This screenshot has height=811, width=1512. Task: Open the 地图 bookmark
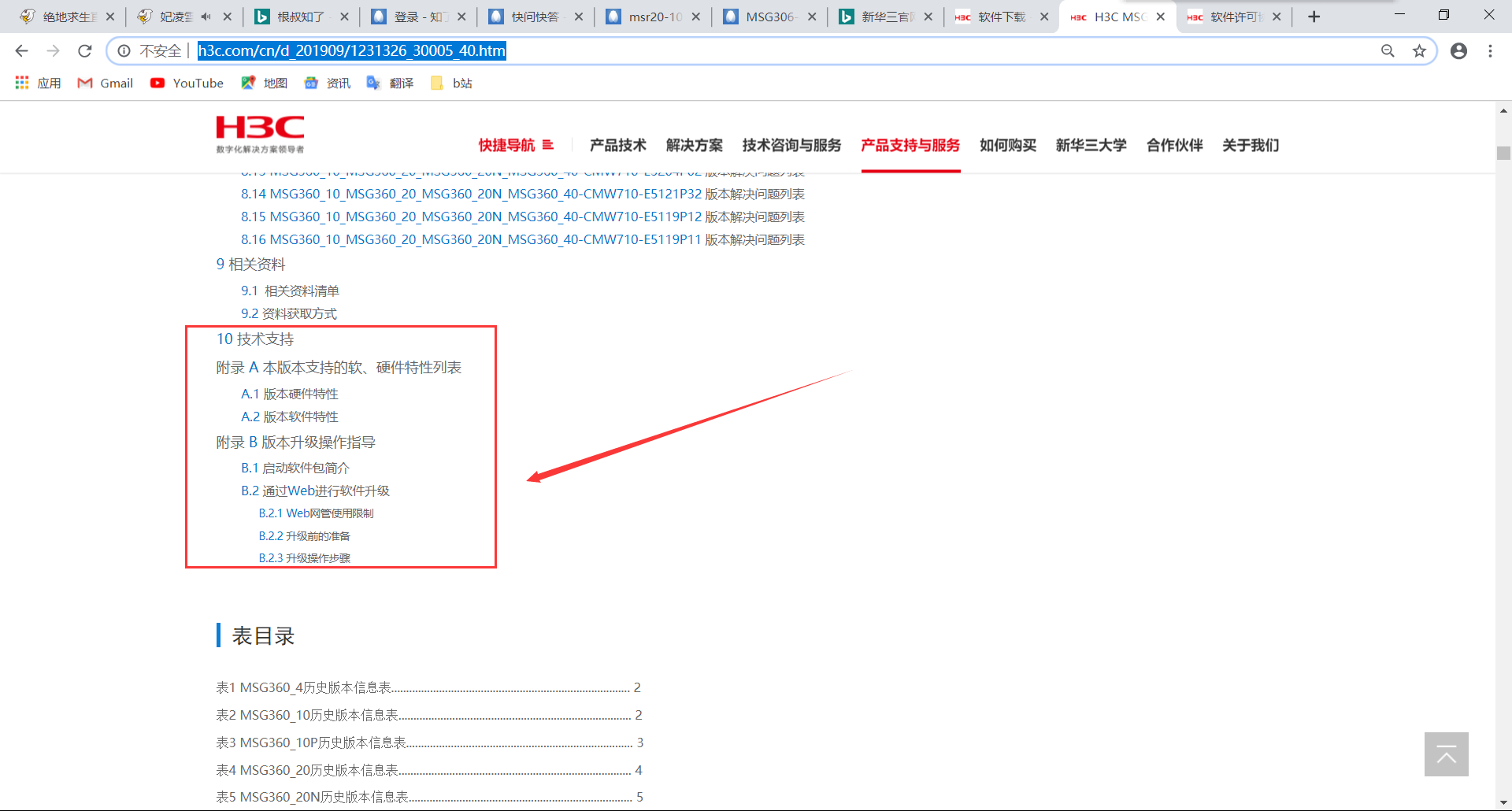[x=264, y=83]
